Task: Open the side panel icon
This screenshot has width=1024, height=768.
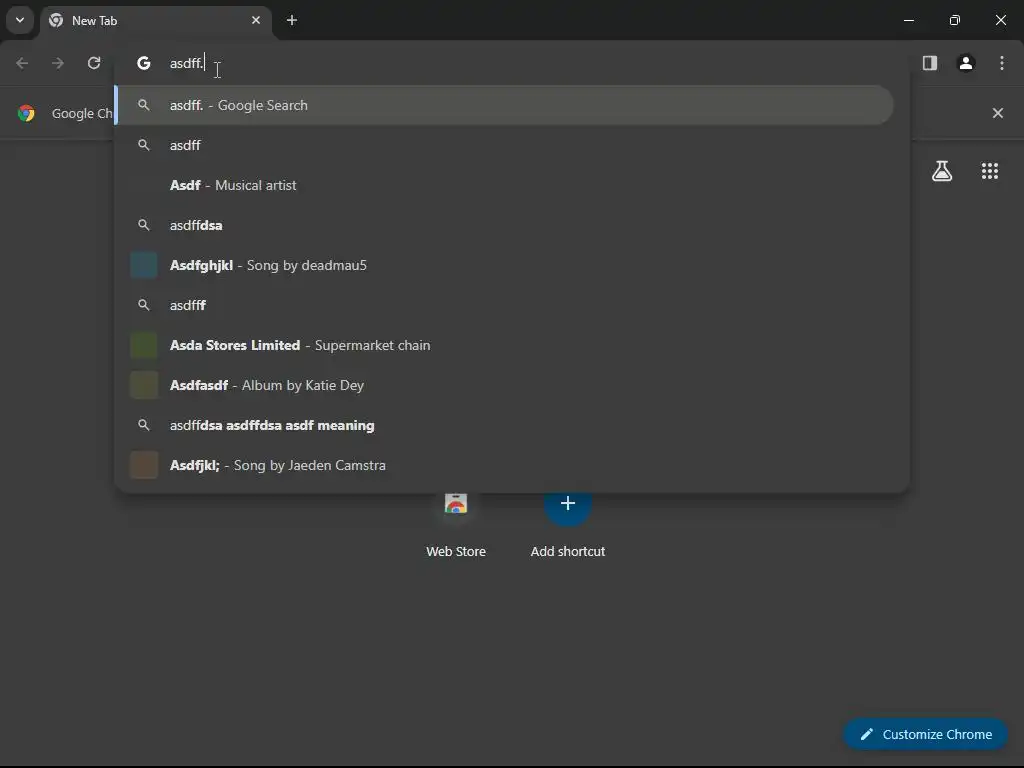Action: [930, 63]
